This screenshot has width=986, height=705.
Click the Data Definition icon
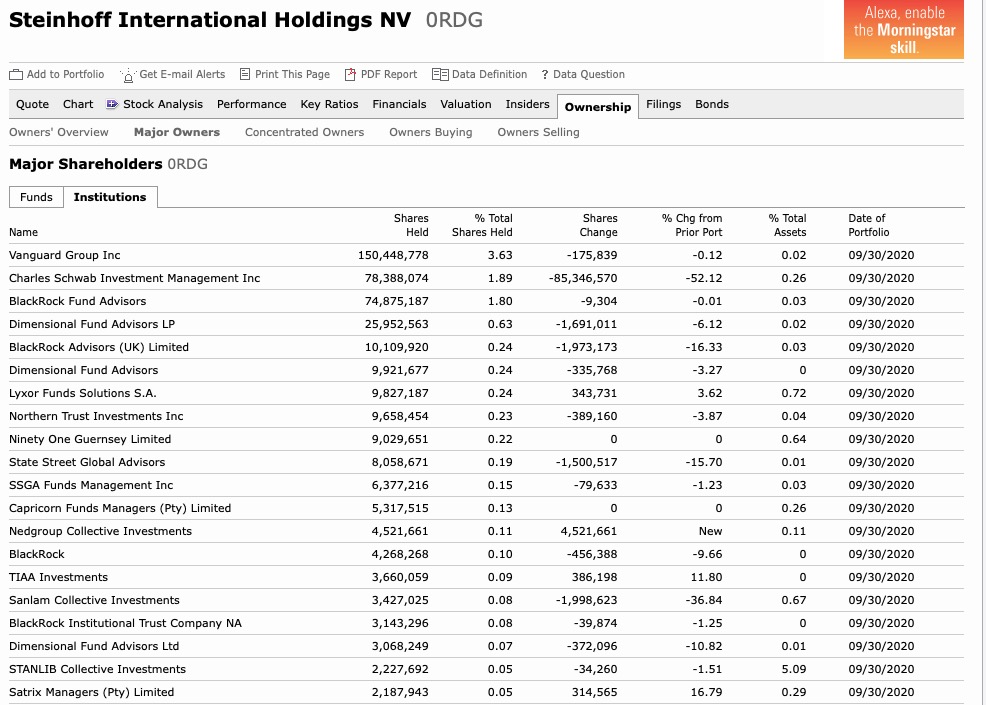click(439, 74)
